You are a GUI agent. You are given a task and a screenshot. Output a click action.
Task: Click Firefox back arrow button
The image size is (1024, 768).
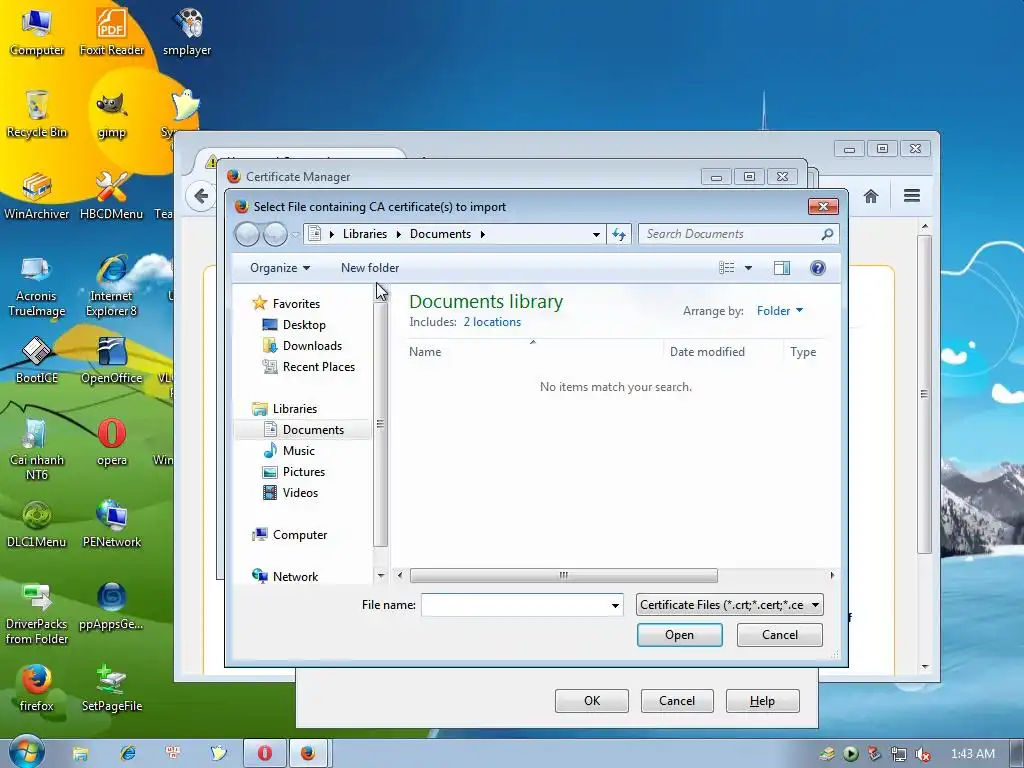200,196
